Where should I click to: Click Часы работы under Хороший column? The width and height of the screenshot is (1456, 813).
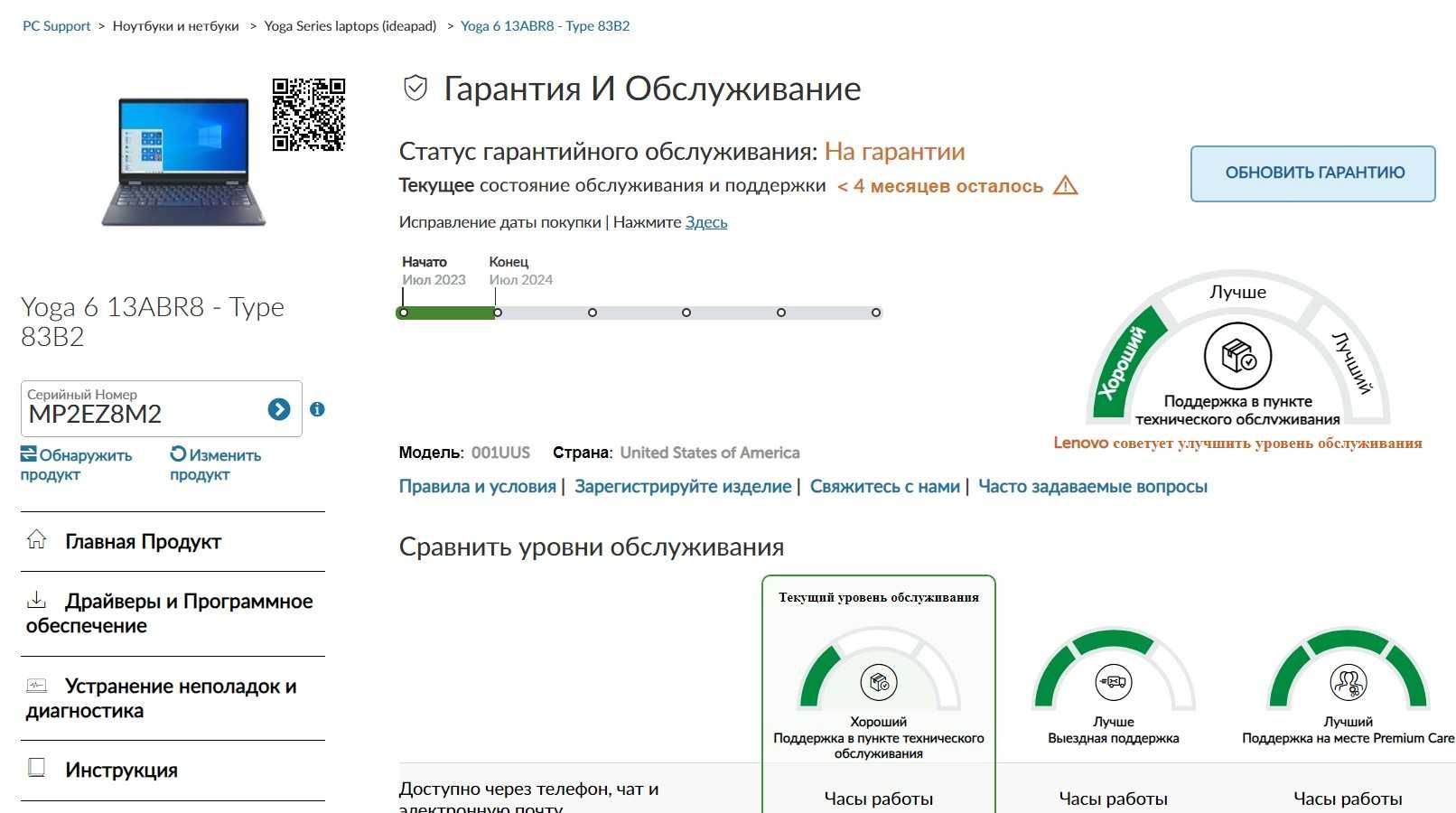pyautogui.click(x=879, y=799)
